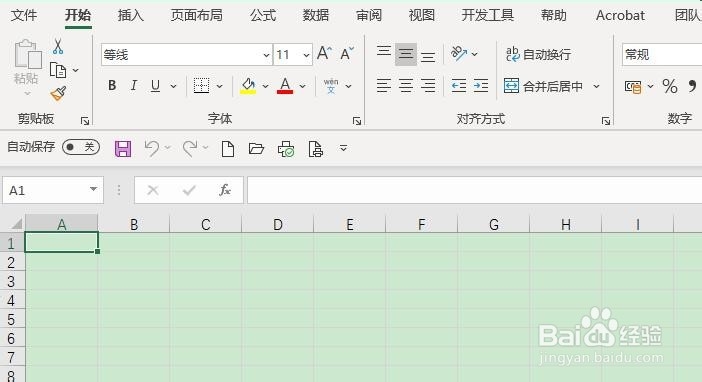Image resolution: width=702 pixels, height=382 pixels.
Task: Click the Wrap Text (自动换行) button
Action: (x=538, y=54)
